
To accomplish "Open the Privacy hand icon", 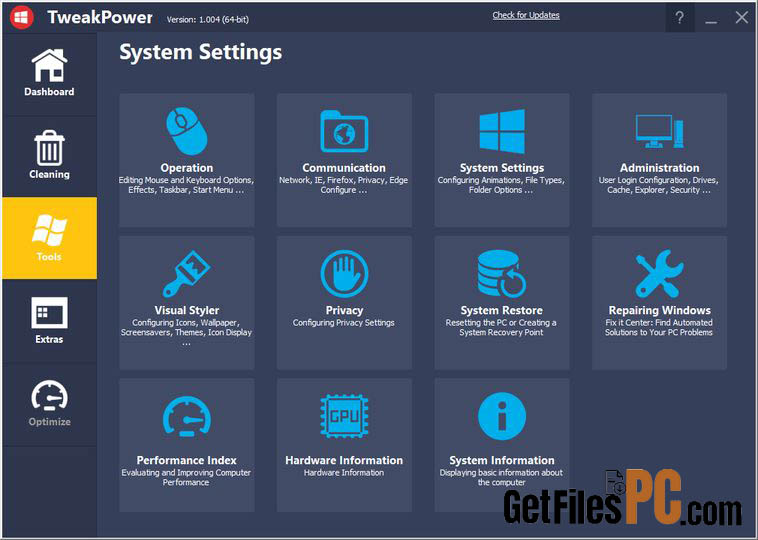I will [x=344, y=274].
